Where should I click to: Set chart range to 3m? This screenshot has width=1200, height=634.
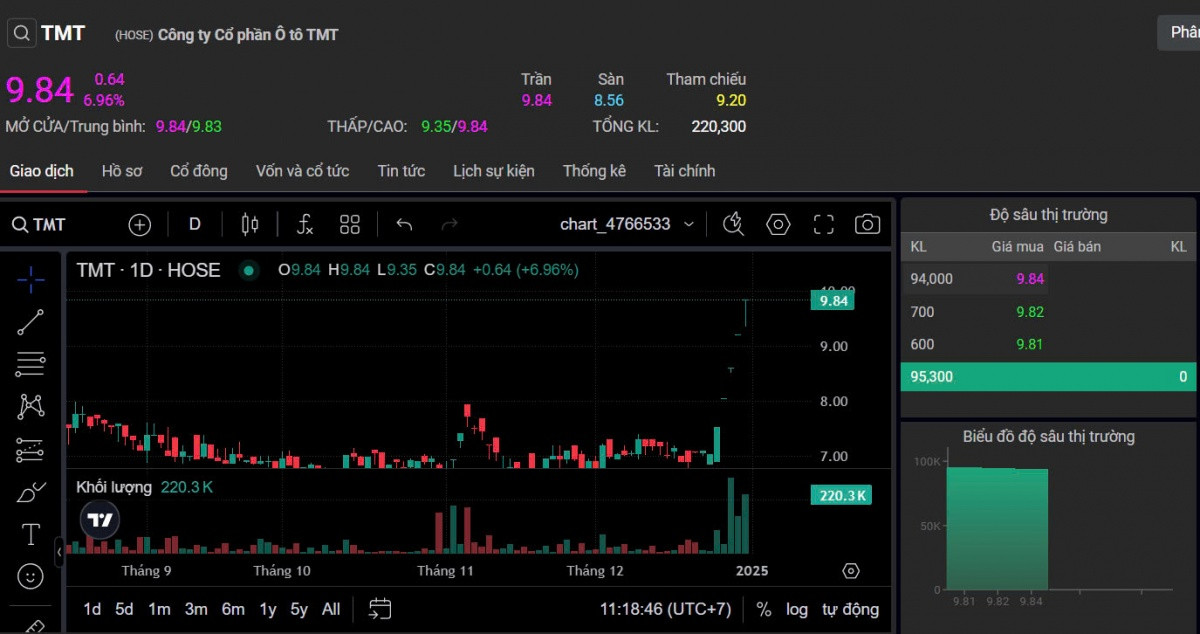click(196, 609)
